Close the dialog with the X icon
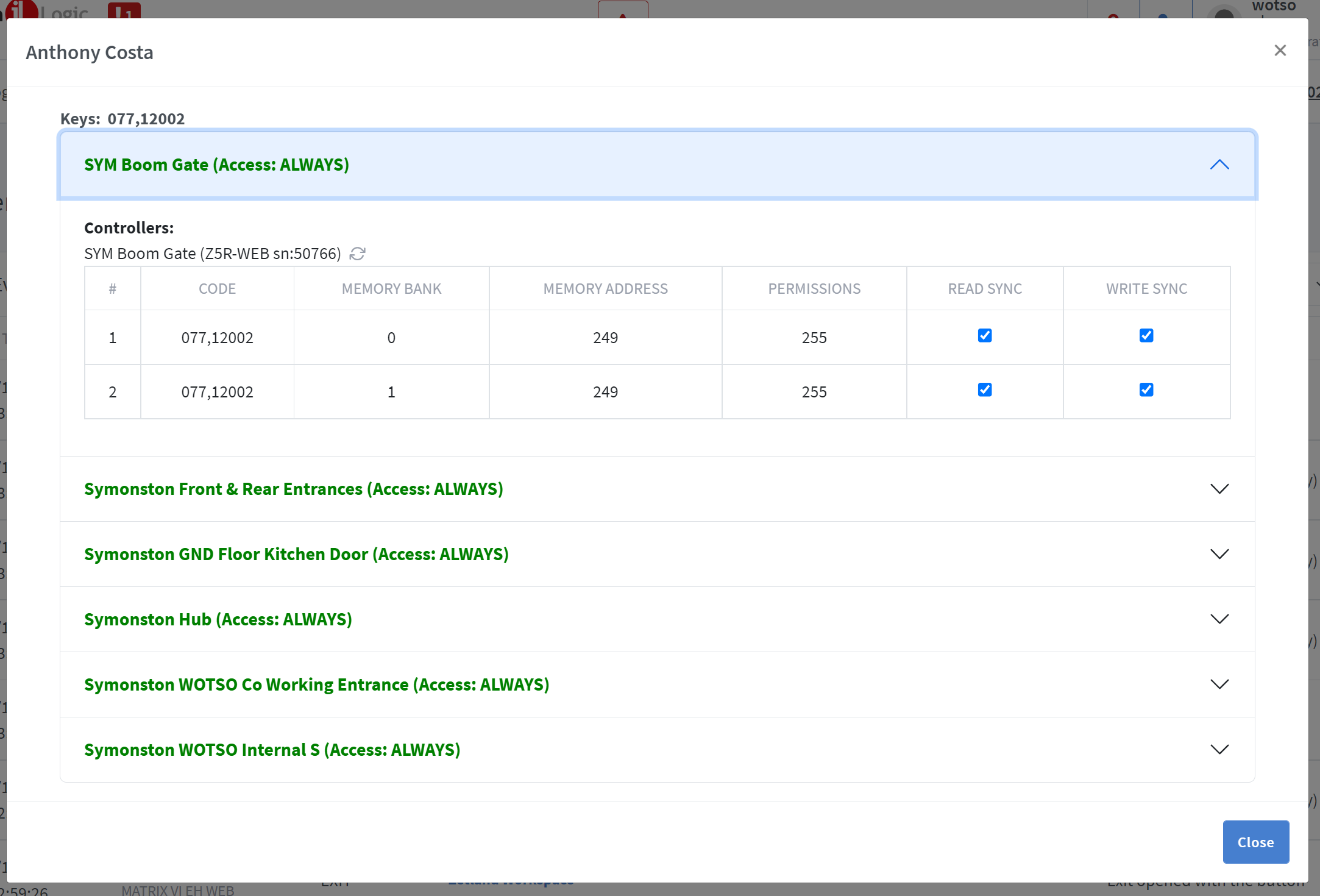Image resolution: width=1320 pixels, height=896 pixels. pyautogui.click(x=1280, y=51)
